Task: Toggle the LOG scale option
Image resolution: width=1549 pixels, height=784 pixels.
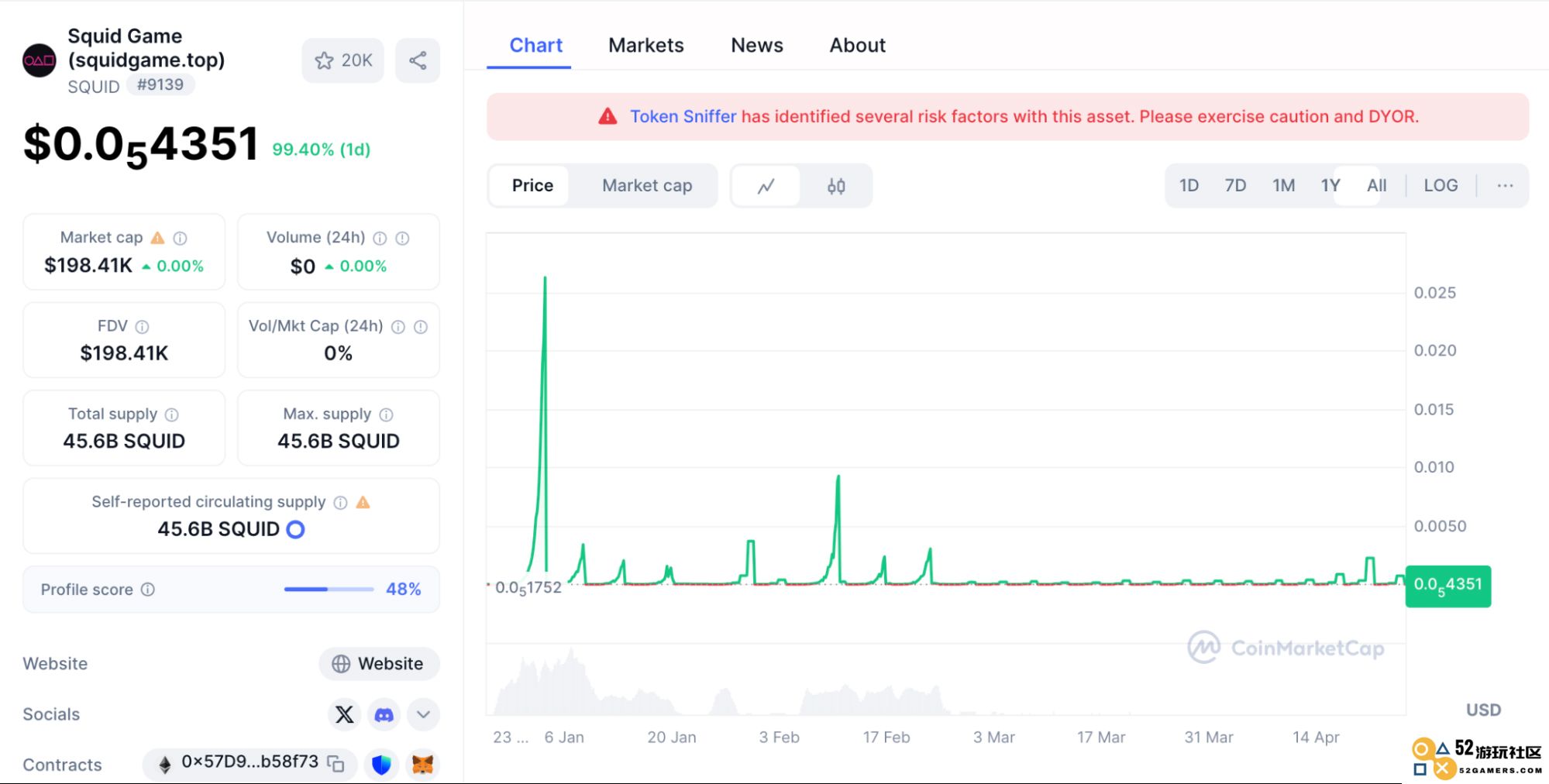Action: coord(1441,186)
